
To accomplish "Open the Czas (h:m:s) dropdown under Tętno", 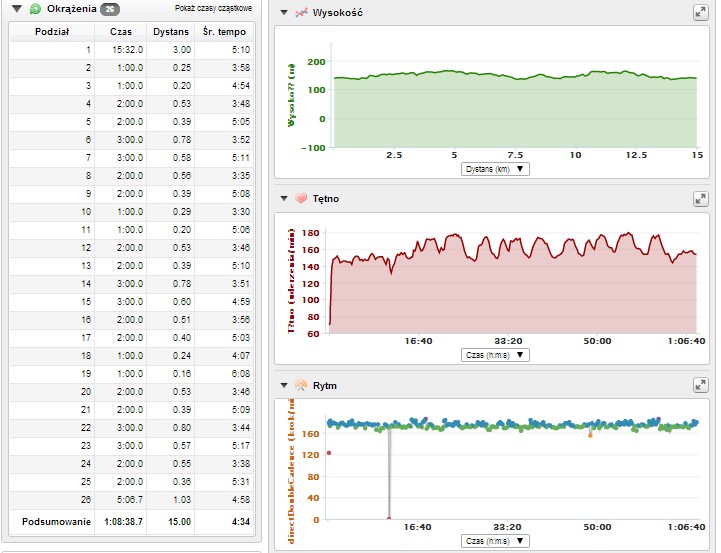I will [495, 355].
